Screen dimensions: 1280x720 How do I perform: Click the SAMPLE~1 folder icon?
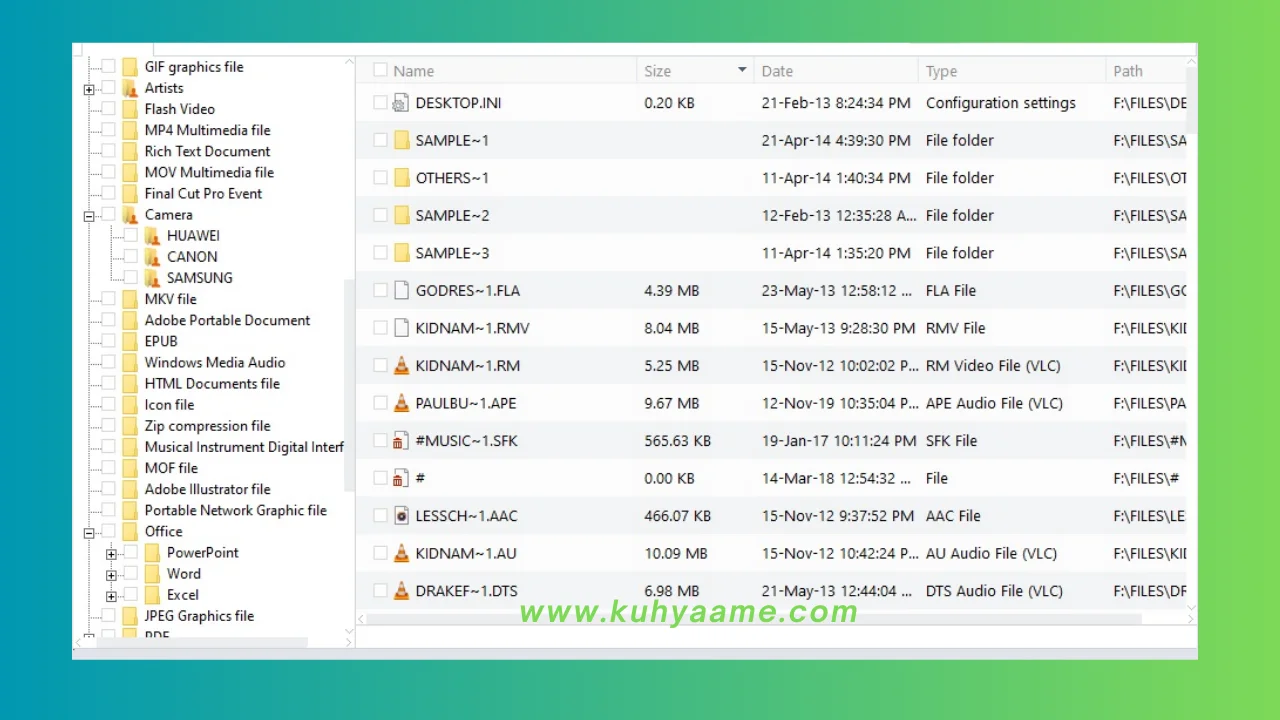point(401,140)
